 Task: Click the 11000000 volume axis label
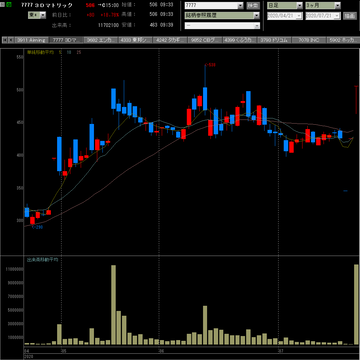point(13,269)
